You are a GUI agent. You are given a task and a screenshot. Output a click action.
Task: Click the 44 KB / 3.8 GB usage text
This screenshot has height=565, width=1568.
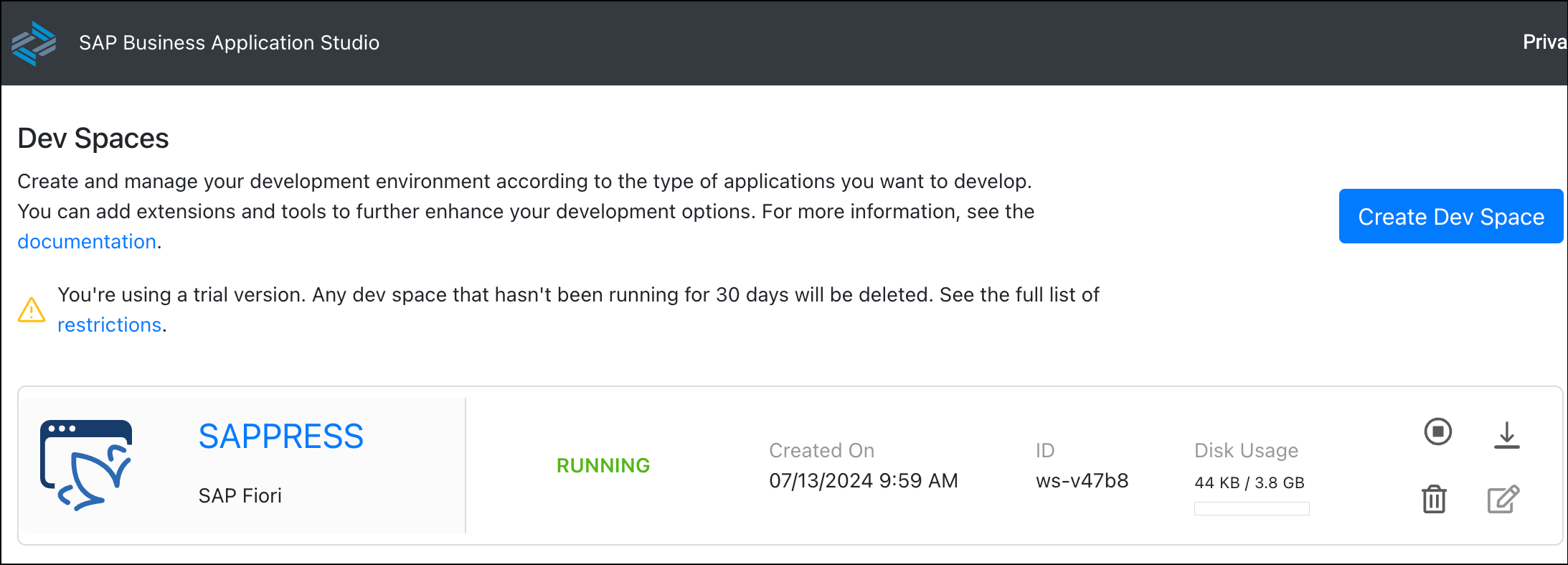[1249, 483]
